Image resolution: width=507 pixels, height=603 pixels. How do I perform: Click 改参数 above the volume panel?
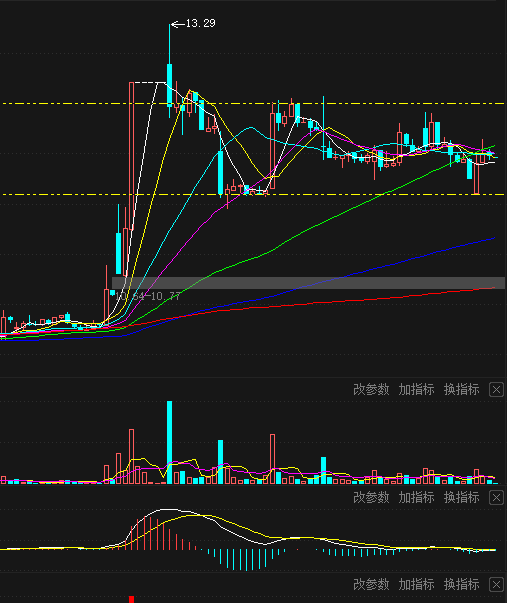pyautogui.click(x=371, y=390)
